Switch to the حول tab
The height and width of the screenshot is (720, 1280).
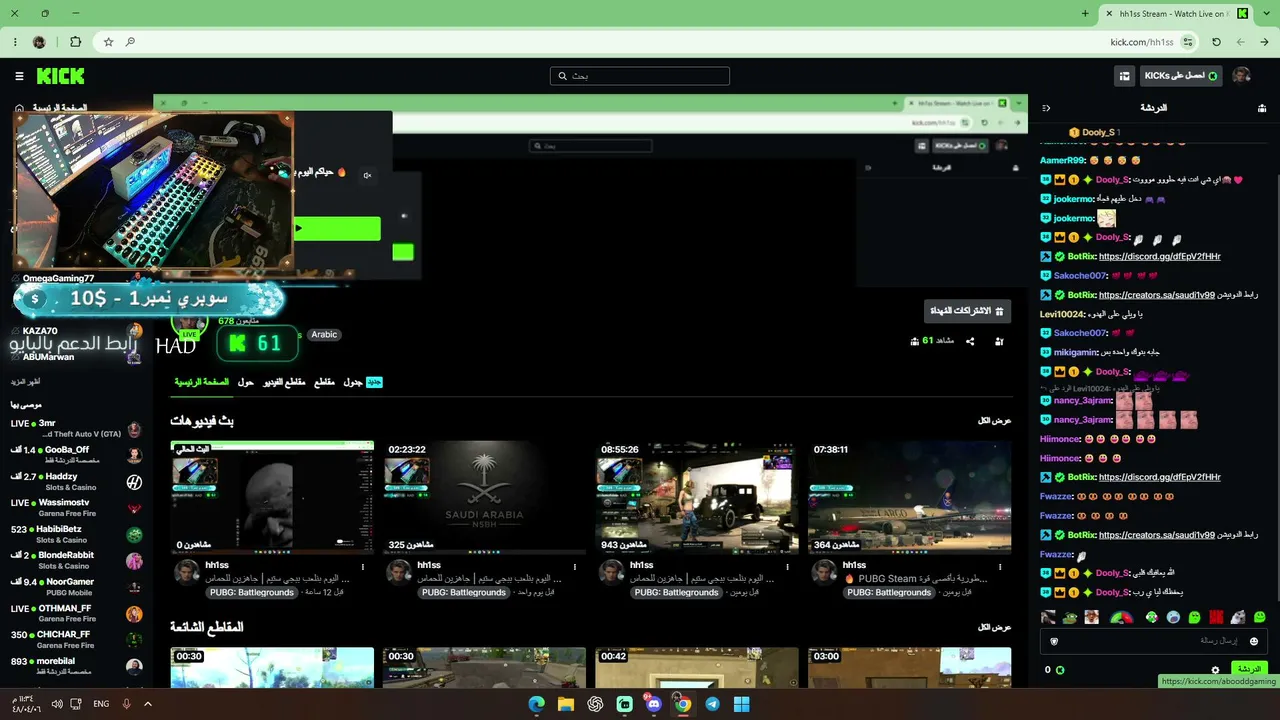coord(245,382)
